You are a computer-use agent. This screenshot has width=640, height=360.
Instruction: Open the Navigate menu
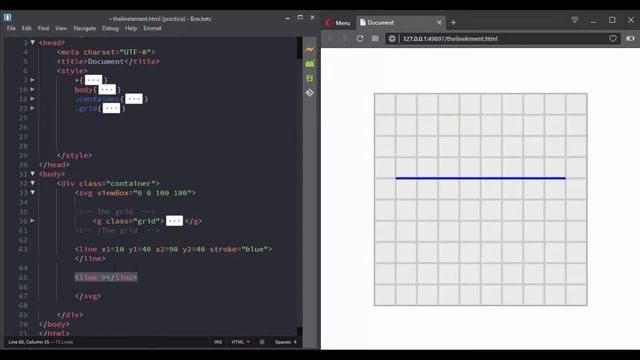pyautogui.click(x=84, y=28)
